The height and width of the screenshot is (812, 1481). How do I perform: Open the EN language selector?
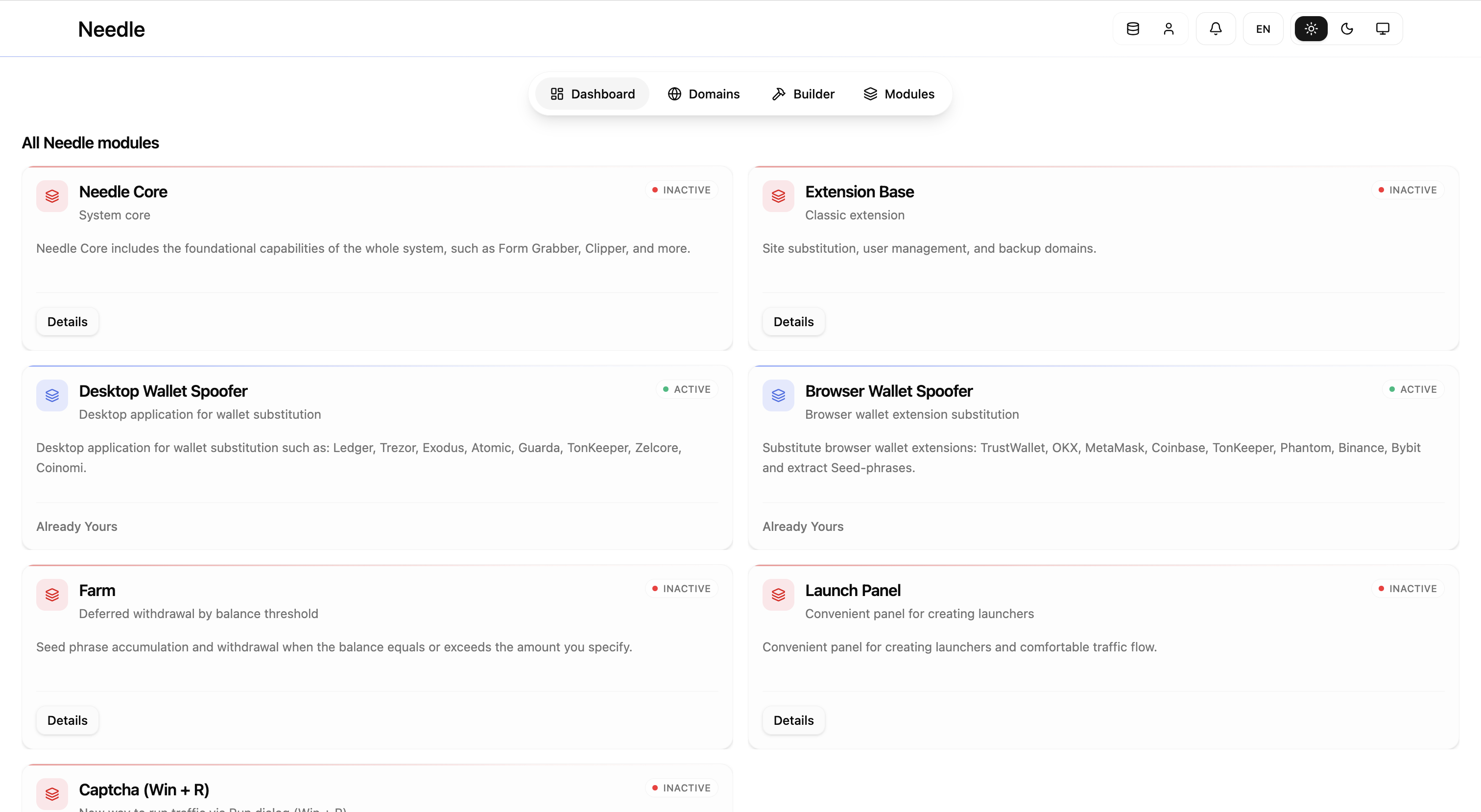click(1263, 29)
